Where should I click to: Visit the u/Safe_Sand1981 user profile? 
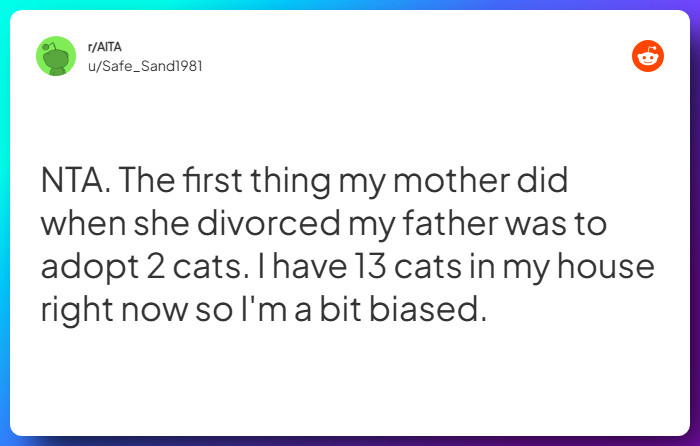coord(145,66)
